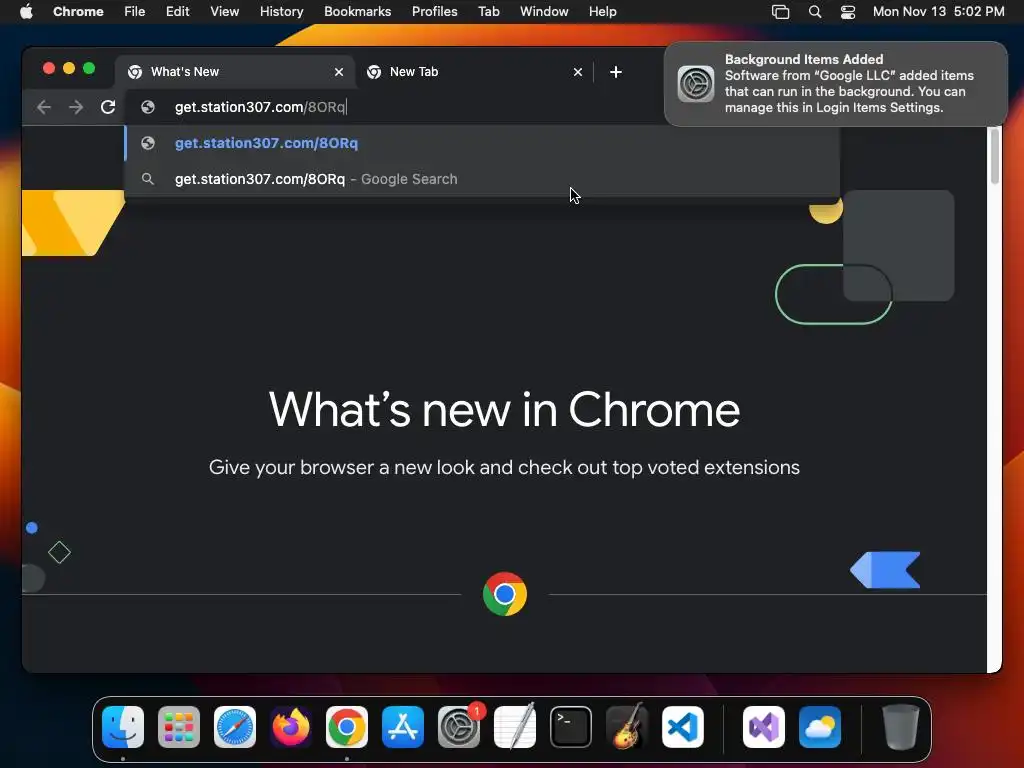Viewport: 1024px width, 768px height.
Task: Open App Store from the Dock
Action: [x=403, y=727]
